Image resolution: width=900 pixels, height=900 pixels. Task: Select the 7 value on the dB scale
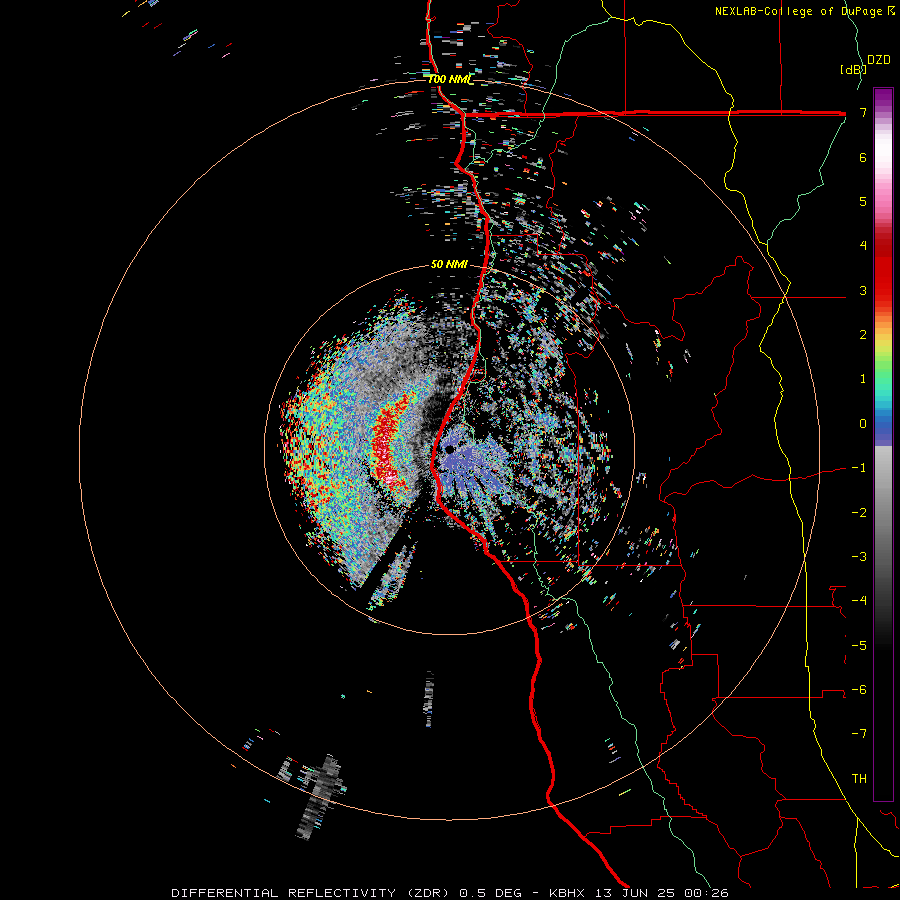(x=863, y=112)
